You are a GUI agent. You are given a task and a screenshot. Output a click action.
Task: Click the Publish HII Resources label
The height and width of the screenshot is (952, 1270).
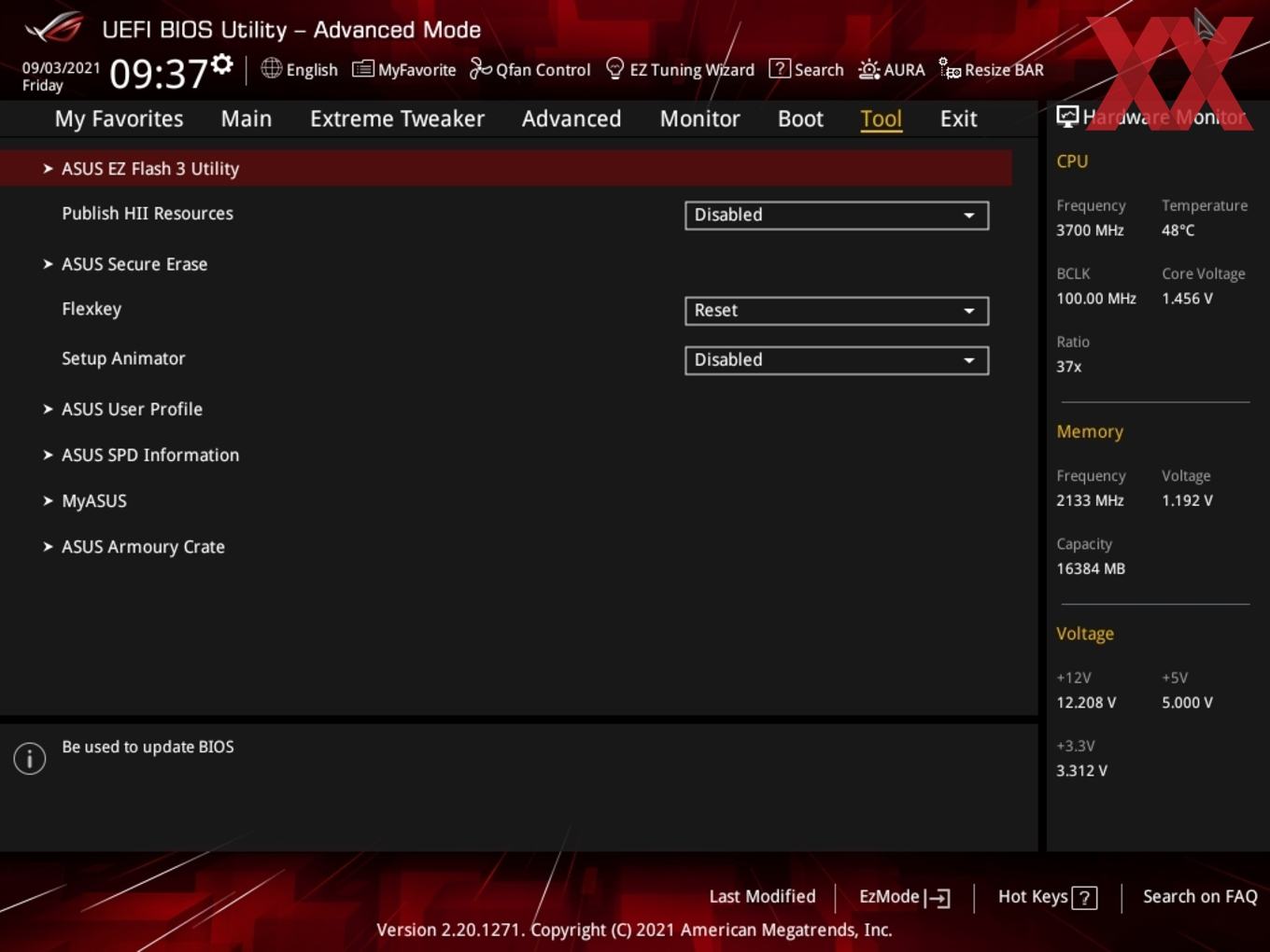pos(148,213)
